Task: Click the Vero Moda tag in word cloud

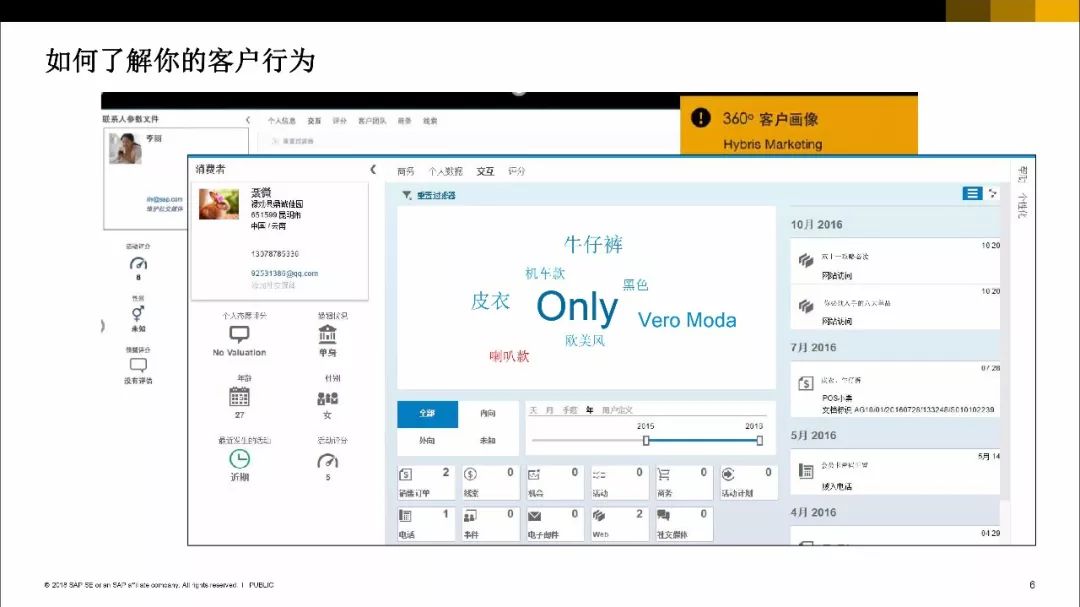Action: click(x=687, y=320)
